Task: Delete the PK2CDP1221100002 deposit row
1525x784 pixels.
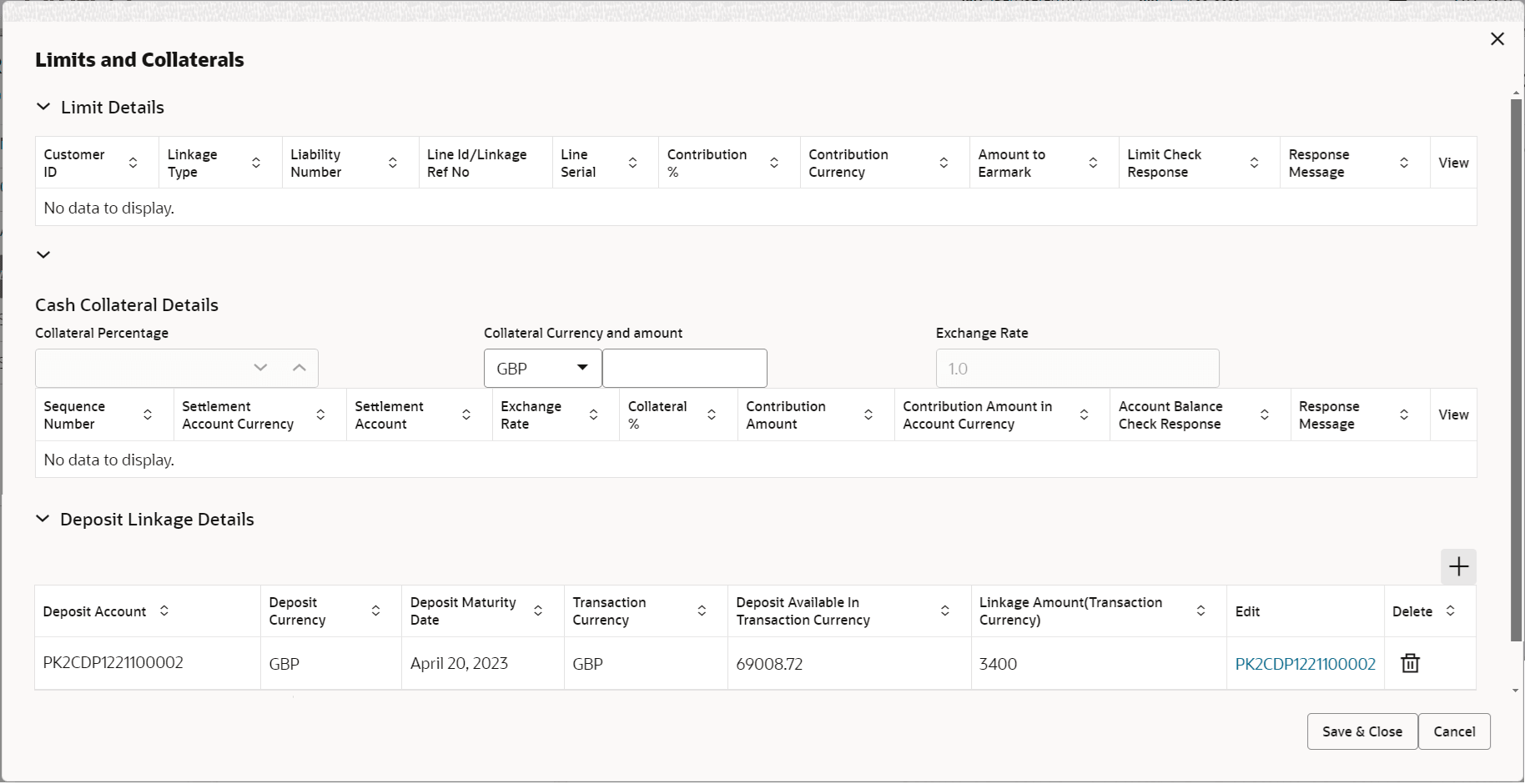Action: coord(1409,663)
